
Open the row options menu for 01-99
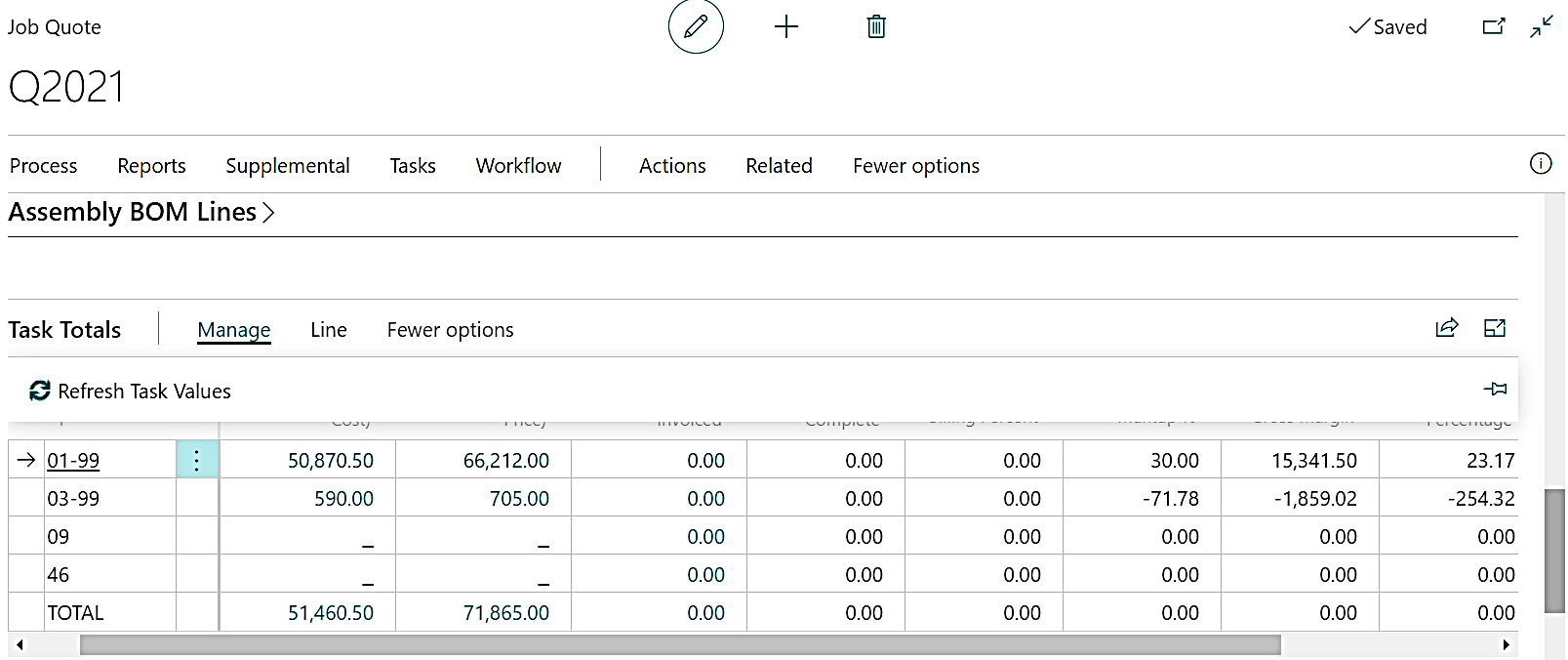(196, 460)
